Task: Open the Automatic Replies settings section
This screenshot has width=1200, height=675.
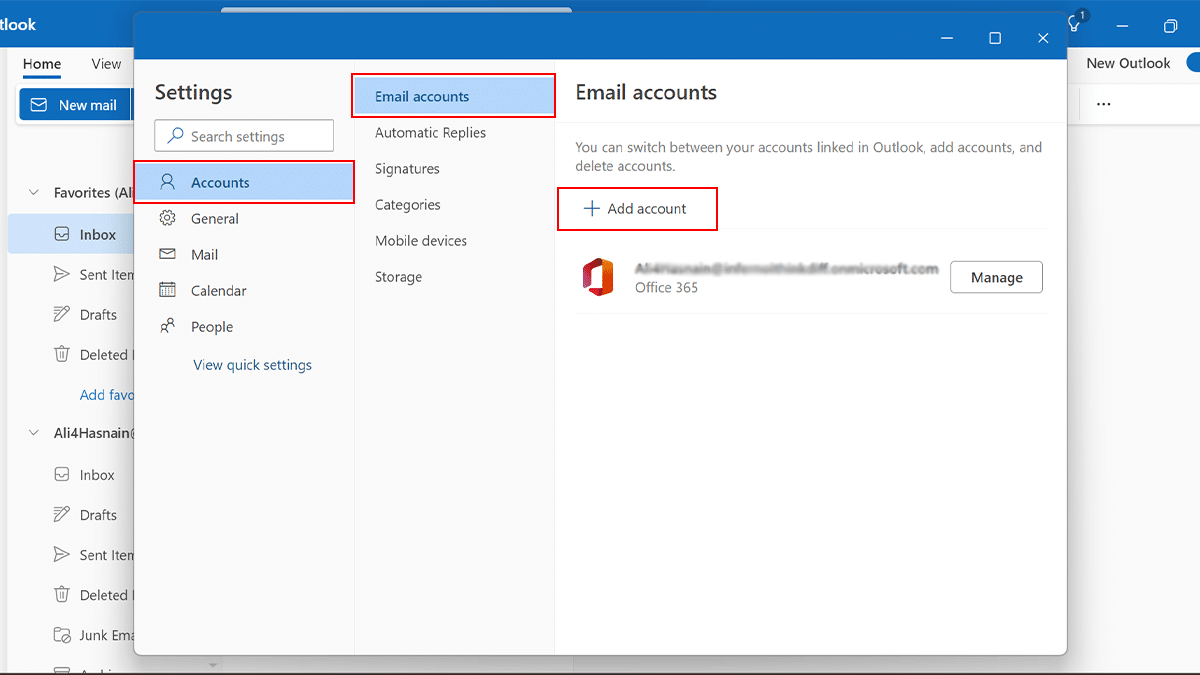Action: (x=430, y=132)
